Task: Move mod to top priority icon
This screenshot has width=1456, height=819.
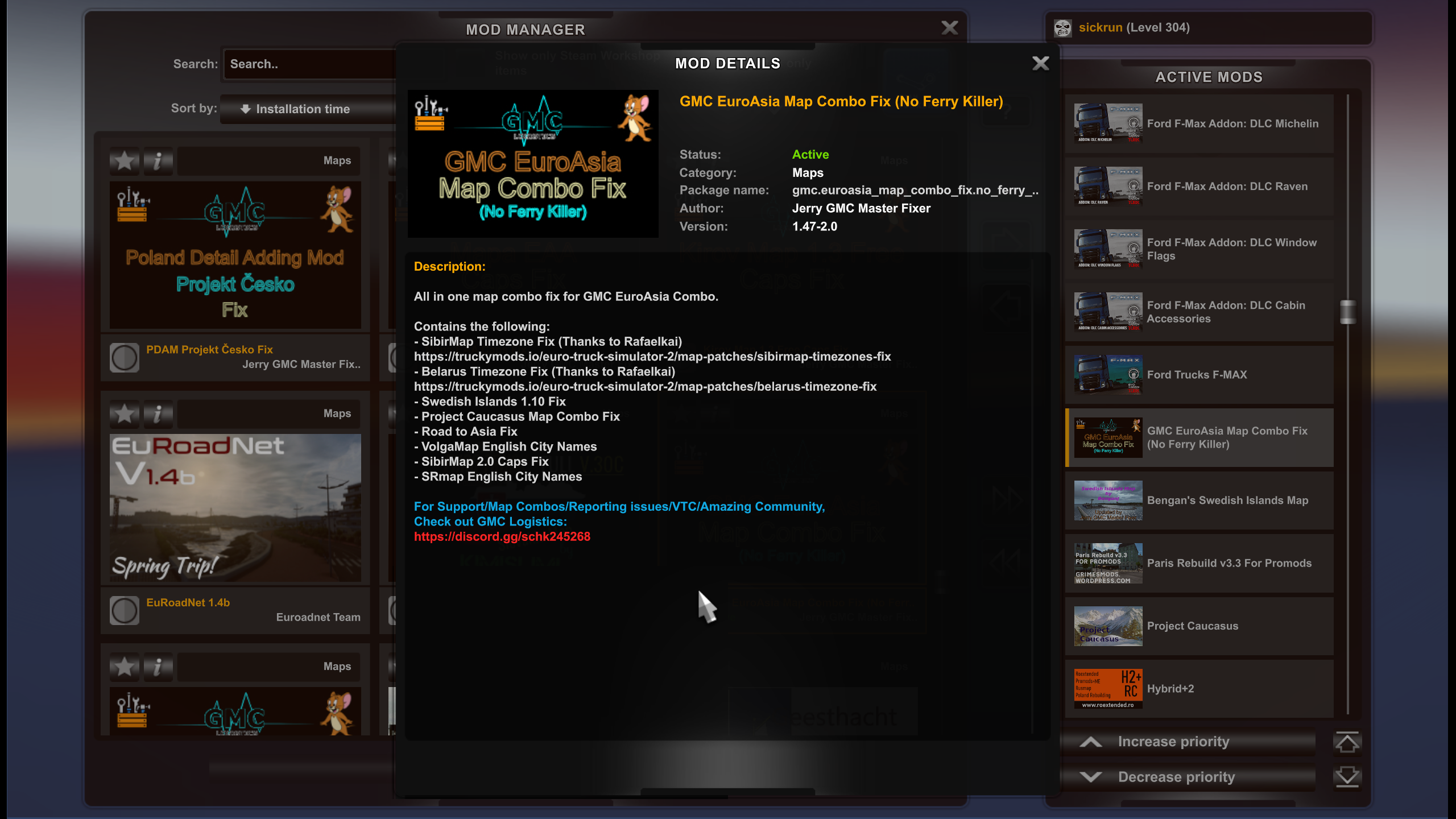Action: tap(1347, 742)
